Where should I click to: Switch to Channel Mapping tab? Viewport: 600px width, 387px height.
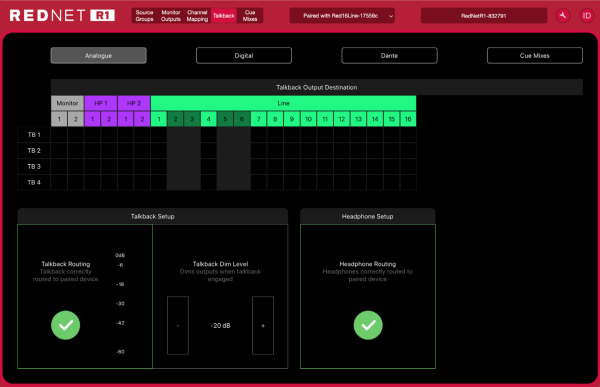(x=197, y=16)
